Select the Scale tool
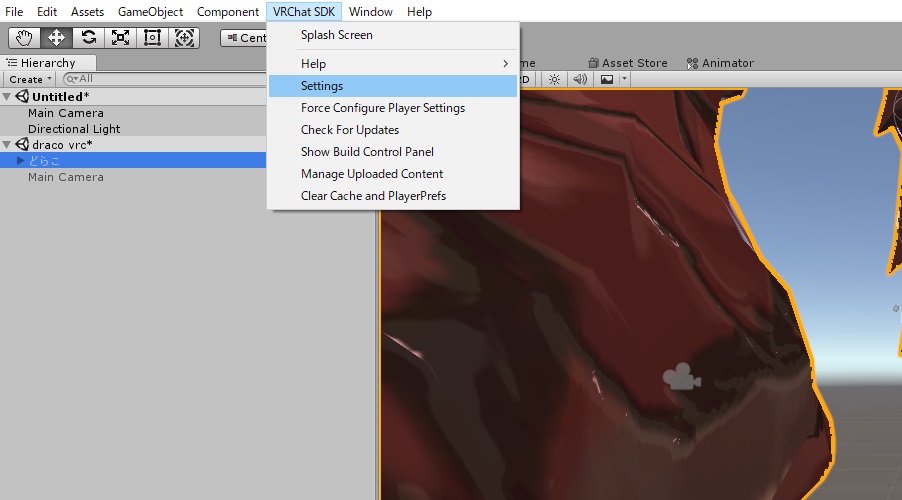902x500 pixels. (x=120, y=38)
